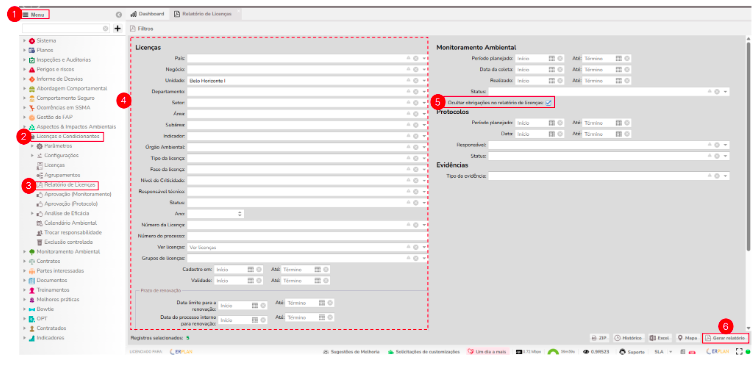The image size is (754, 366).
Task: Open Histórico with the clock icon
Action: point(629,338)
